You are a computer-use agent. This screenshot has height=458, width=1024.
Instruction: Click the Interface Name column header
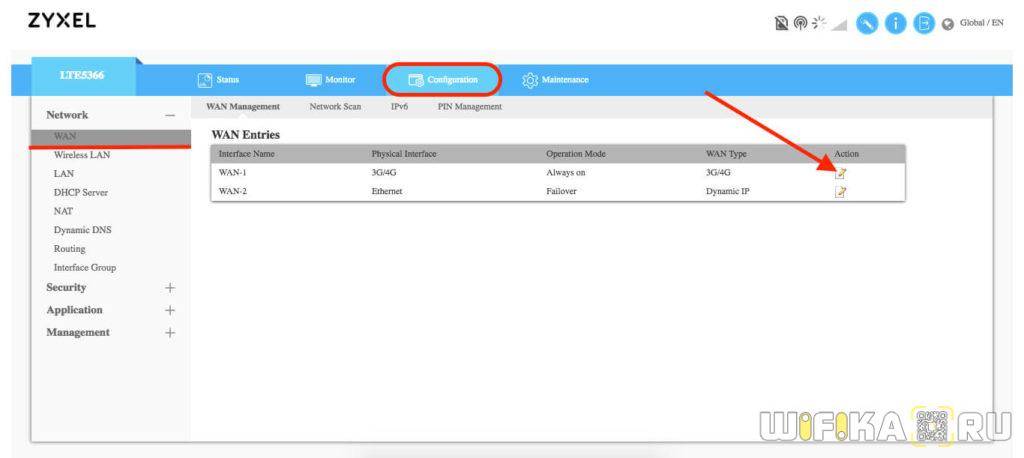point(246,154)
